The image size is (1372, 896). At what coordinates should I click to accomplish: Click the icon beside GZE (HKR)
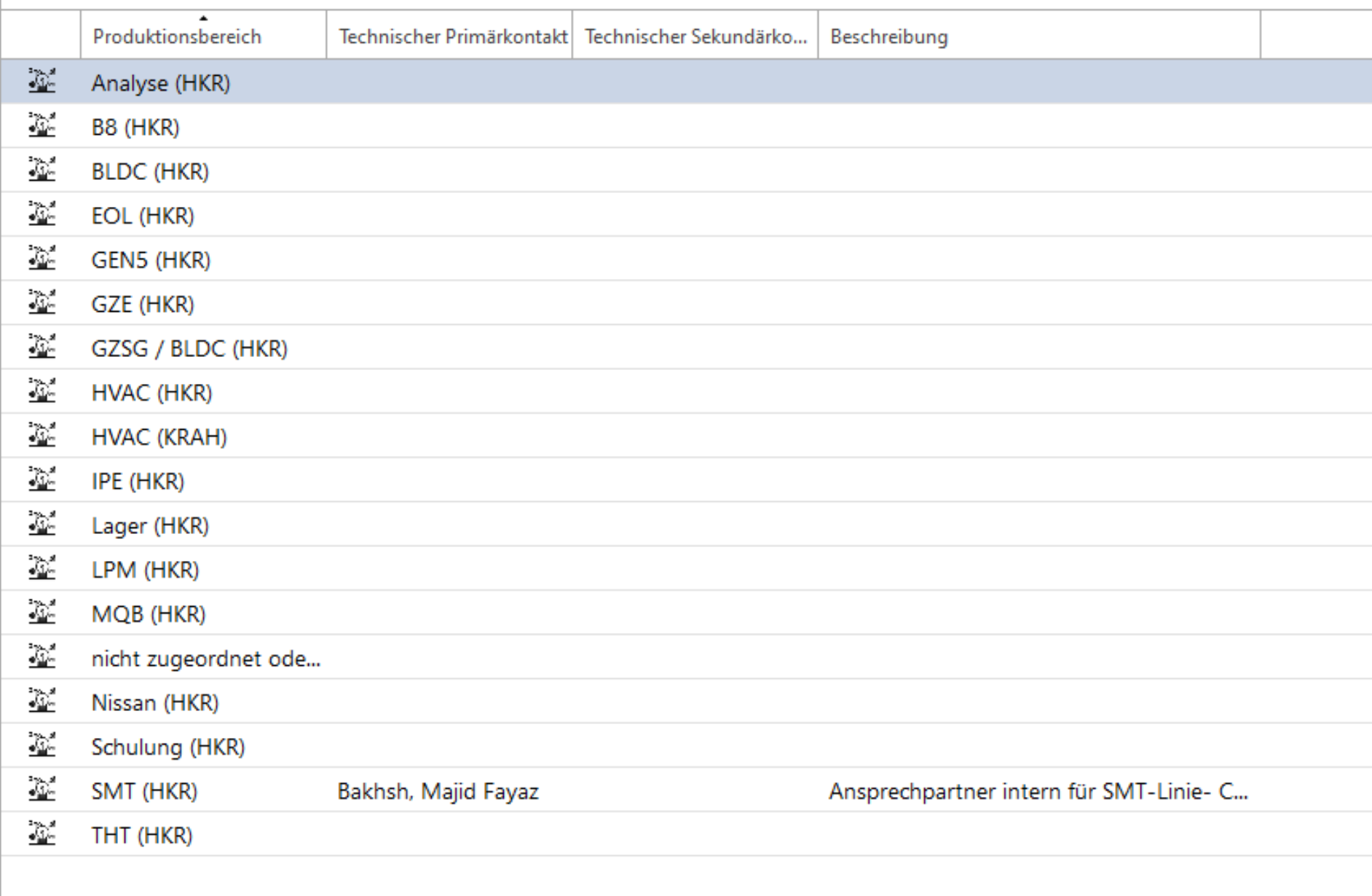pos(42,302)
